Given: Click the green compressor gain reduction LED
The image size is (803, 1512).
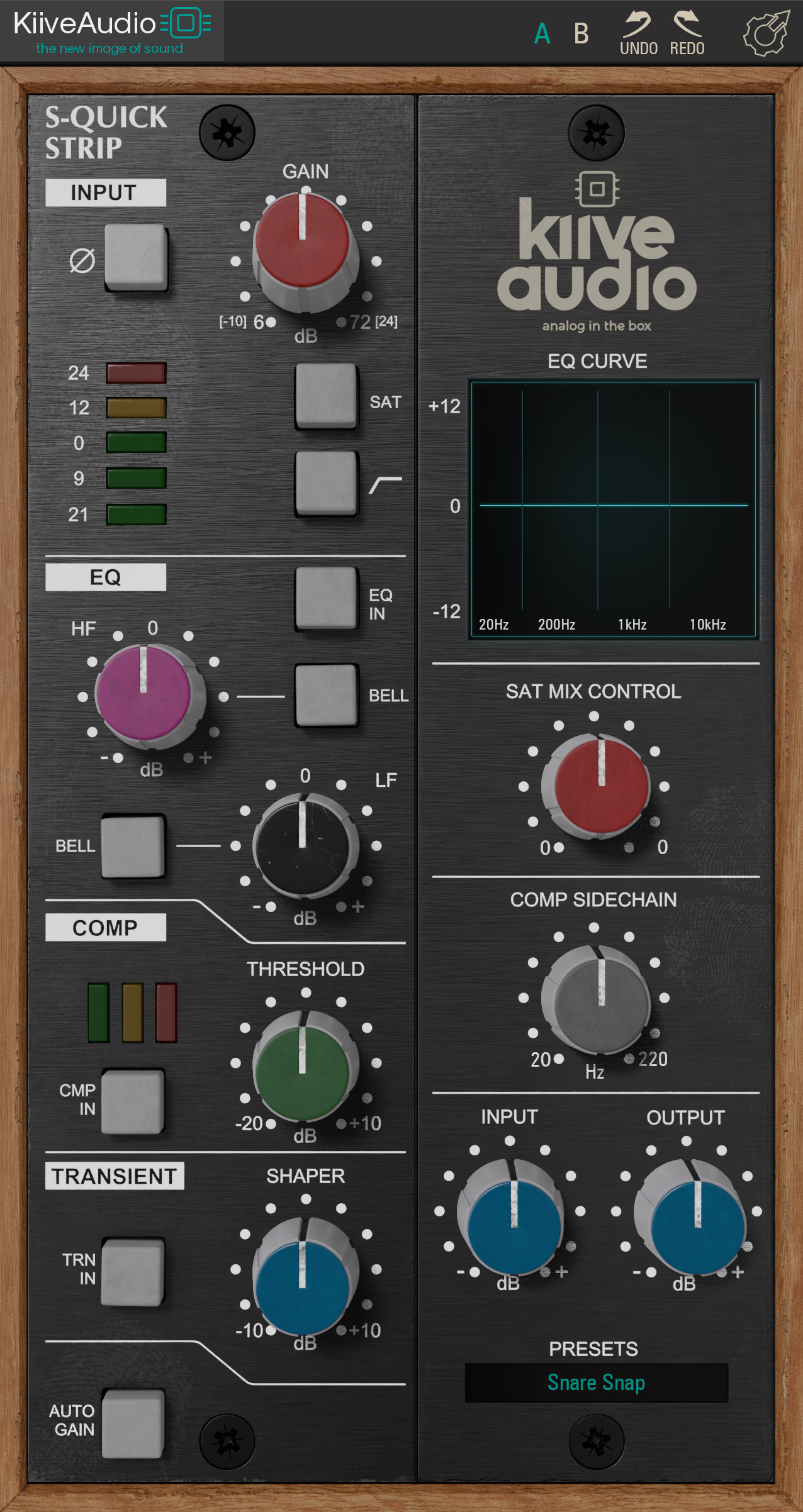Looking at the screenshot, I should click(x=99, y=1013).
